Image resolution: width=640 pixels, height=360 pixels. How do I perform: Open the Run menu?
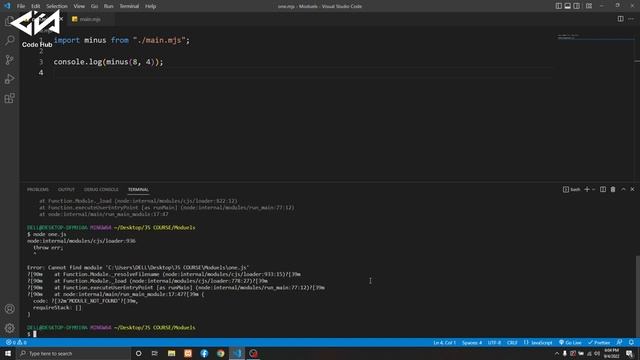pyautogui.click(x=109, y=6)
